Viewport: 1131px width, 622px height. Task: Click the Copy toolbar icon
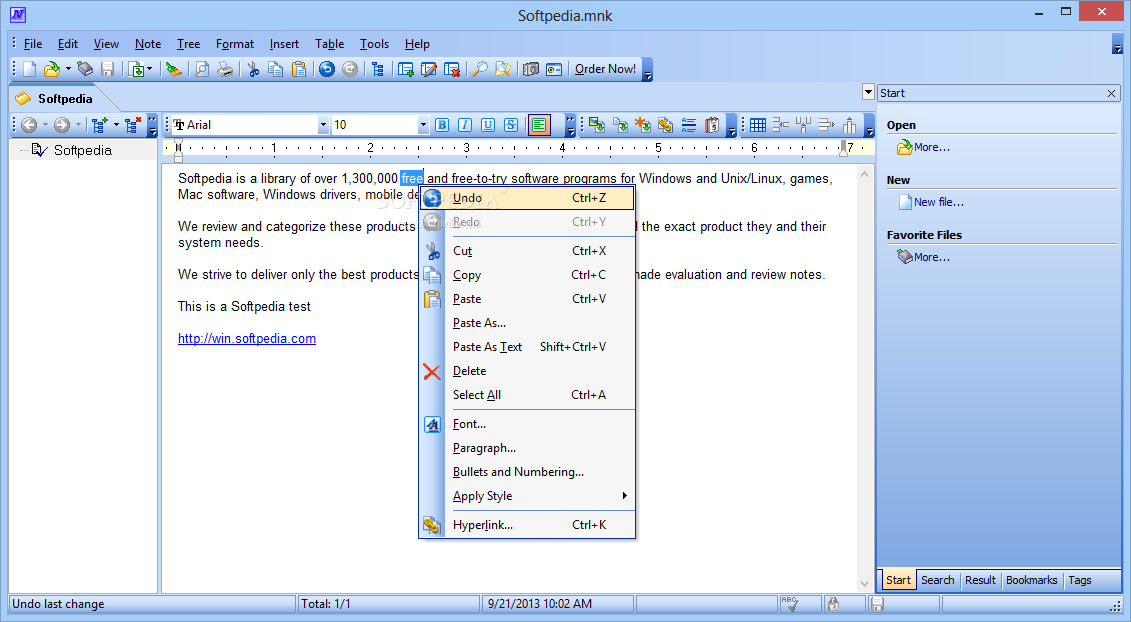point(276,69)
